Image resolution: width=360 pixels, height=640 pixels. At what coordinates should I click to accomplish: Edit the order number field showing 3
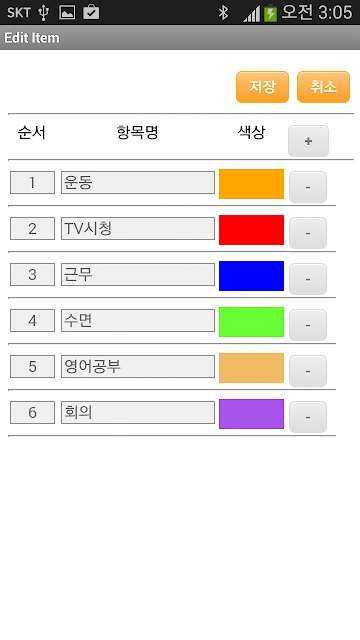(32, 274)
